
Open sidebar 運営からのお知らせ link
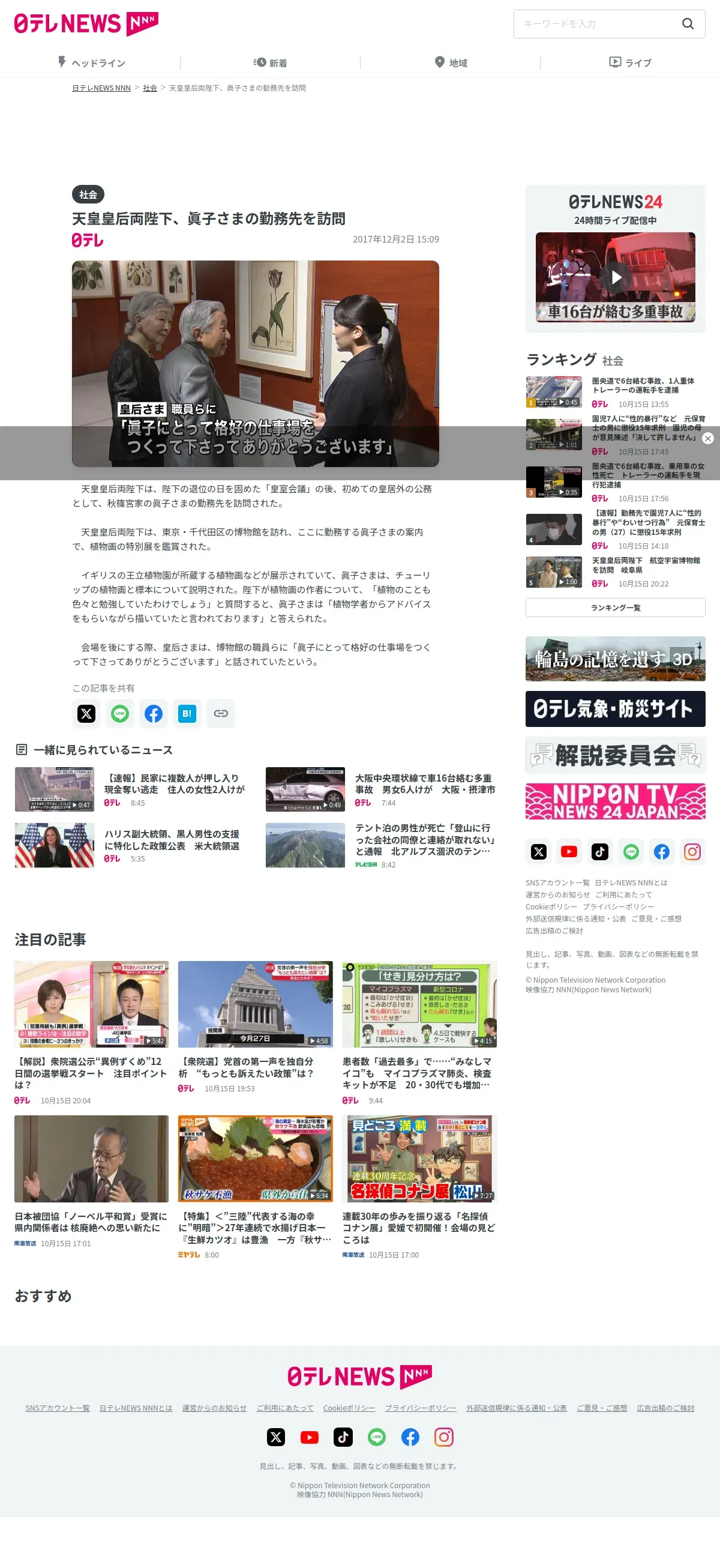point(557,895)
